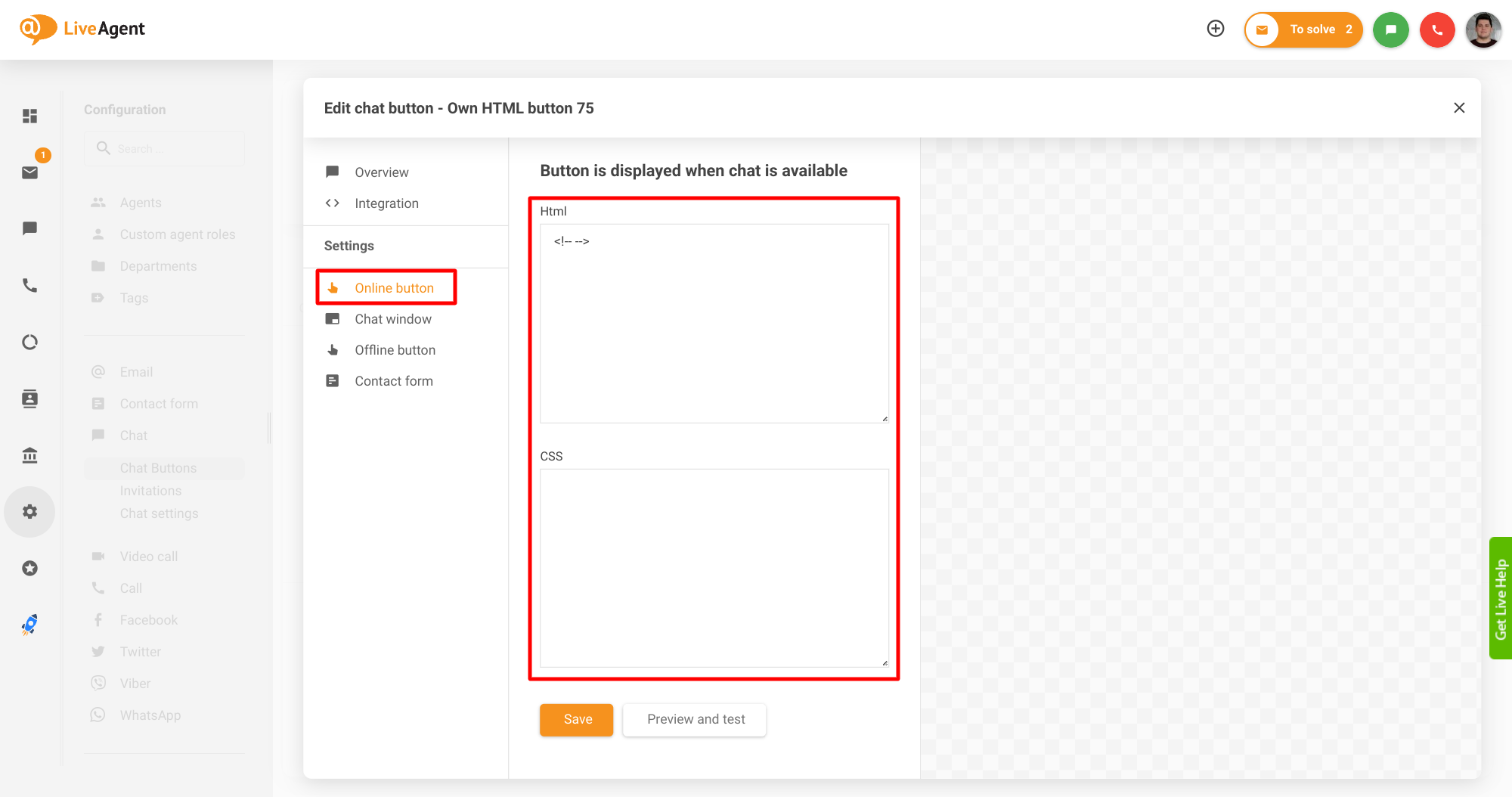Select the Contact form settings entry
The height and width of the screenshot is (797, 1512).
[394, 380]
